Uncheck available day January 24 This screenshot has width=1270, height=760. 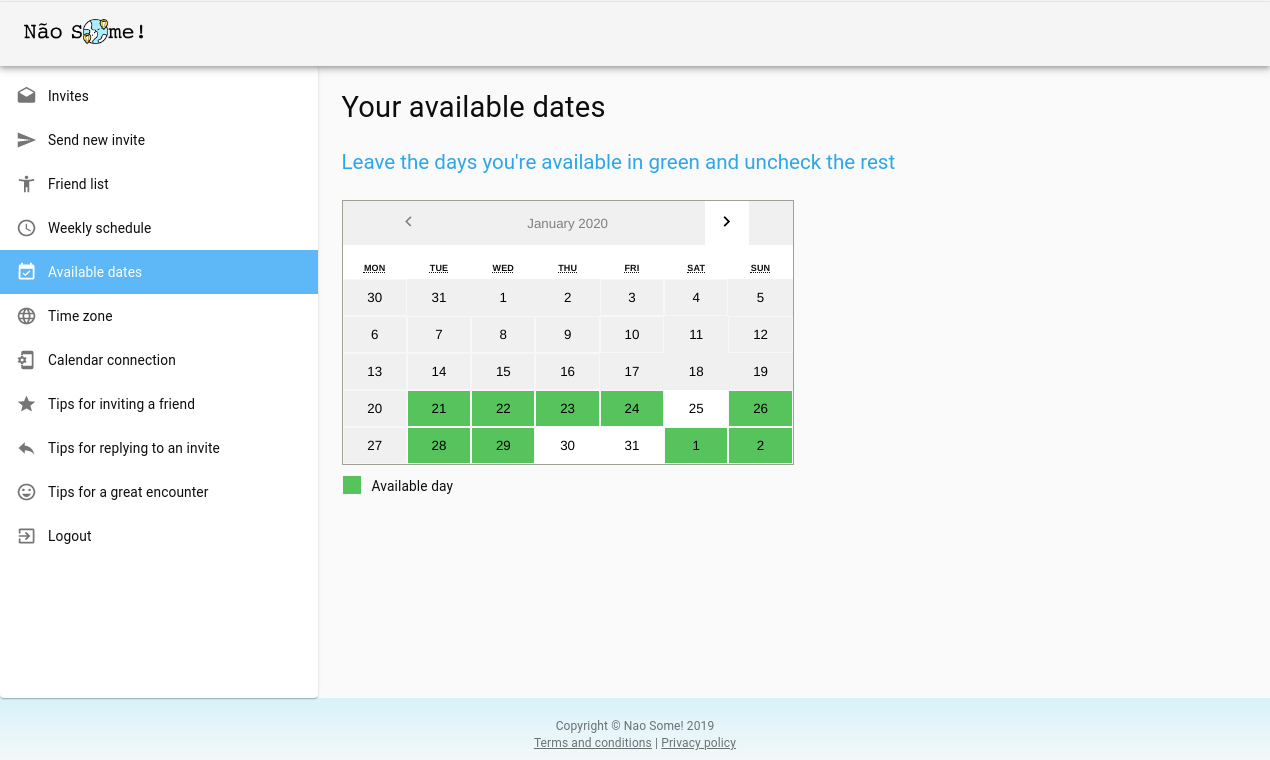(x=632, y=408)
